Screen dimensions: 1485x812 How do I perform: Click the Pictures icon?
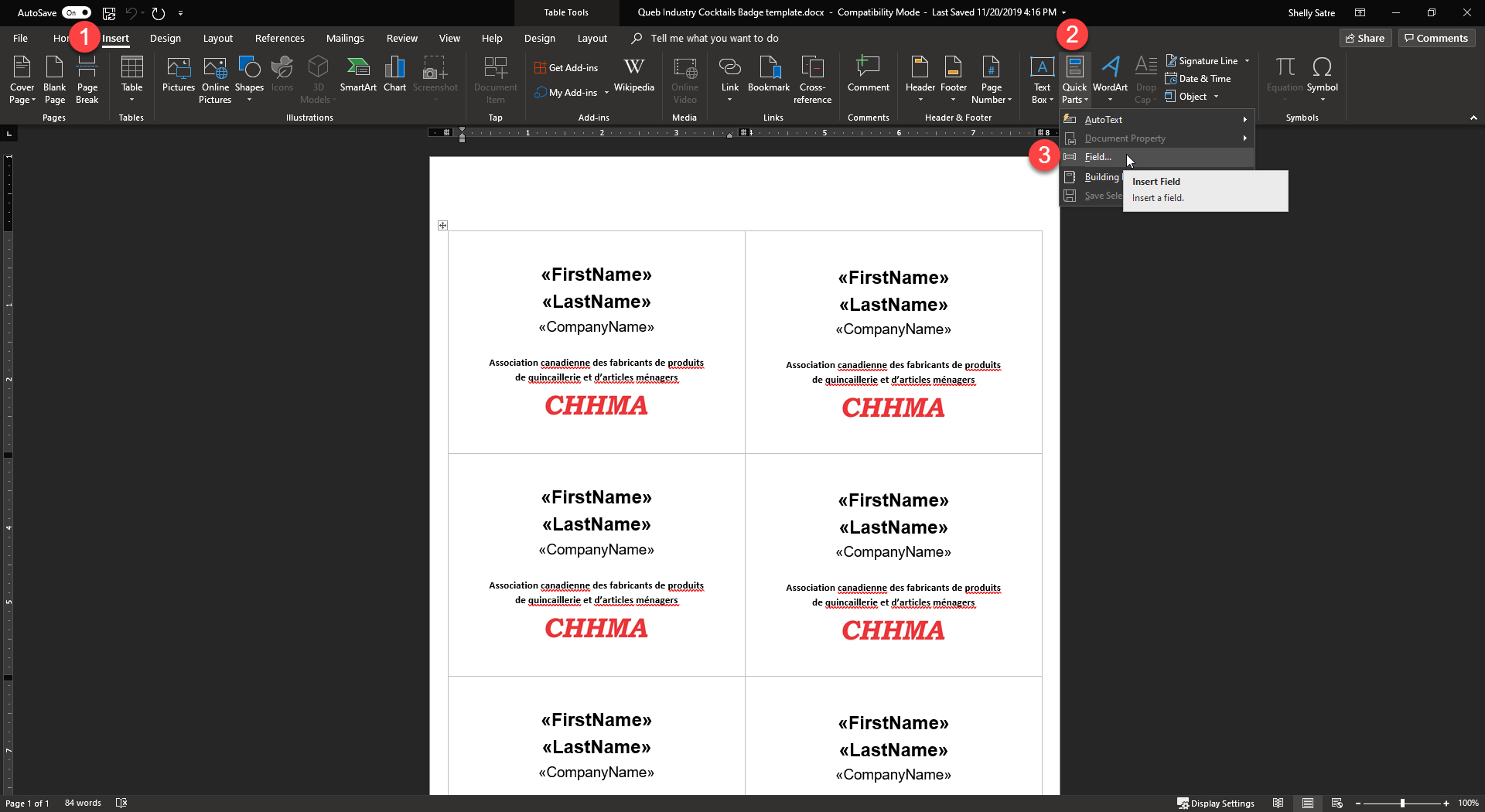pyautogui.click(x=178, y=75)
